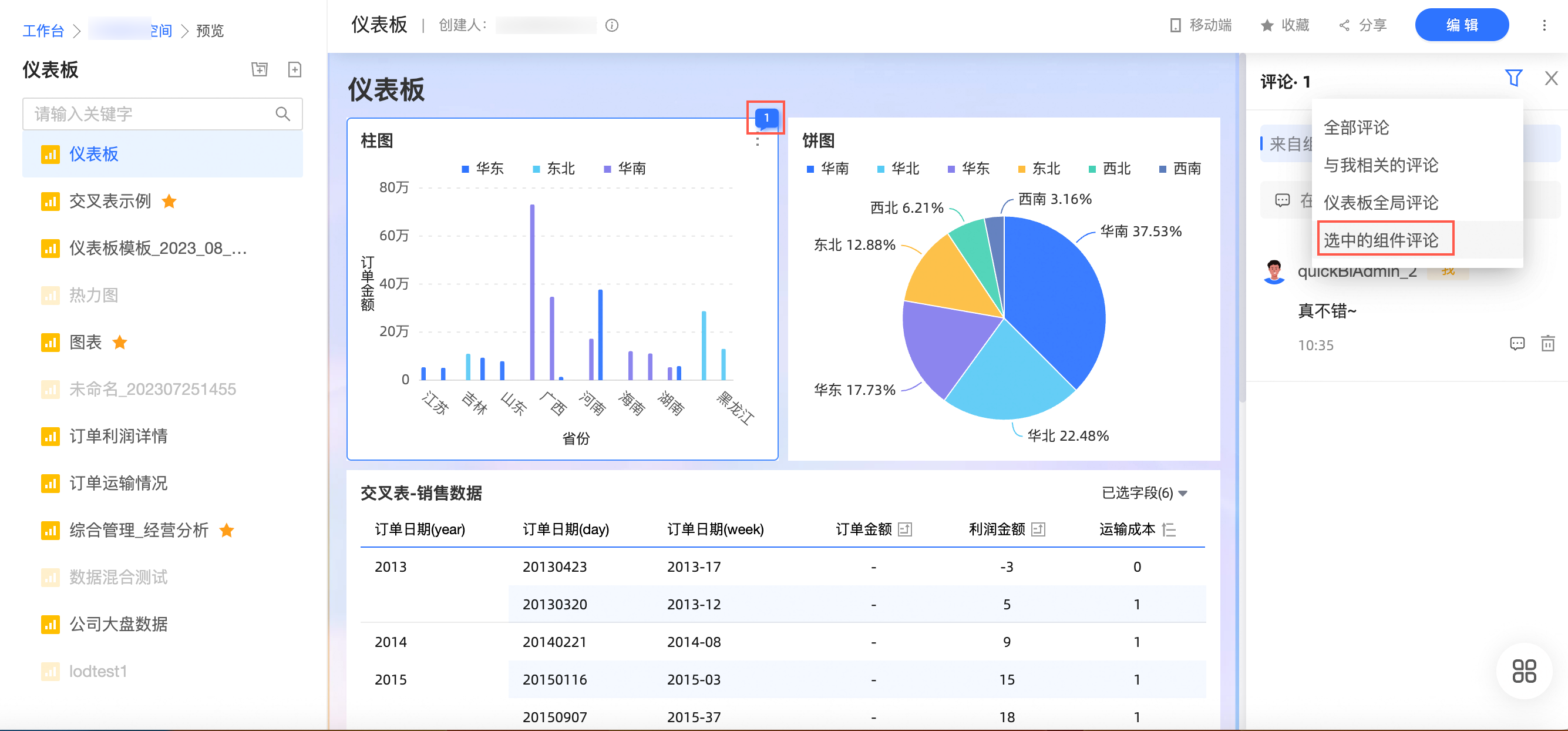Toggle 华南 legend in pie chart
This screenshot has width=1568, height=731.
click(827, 168)
